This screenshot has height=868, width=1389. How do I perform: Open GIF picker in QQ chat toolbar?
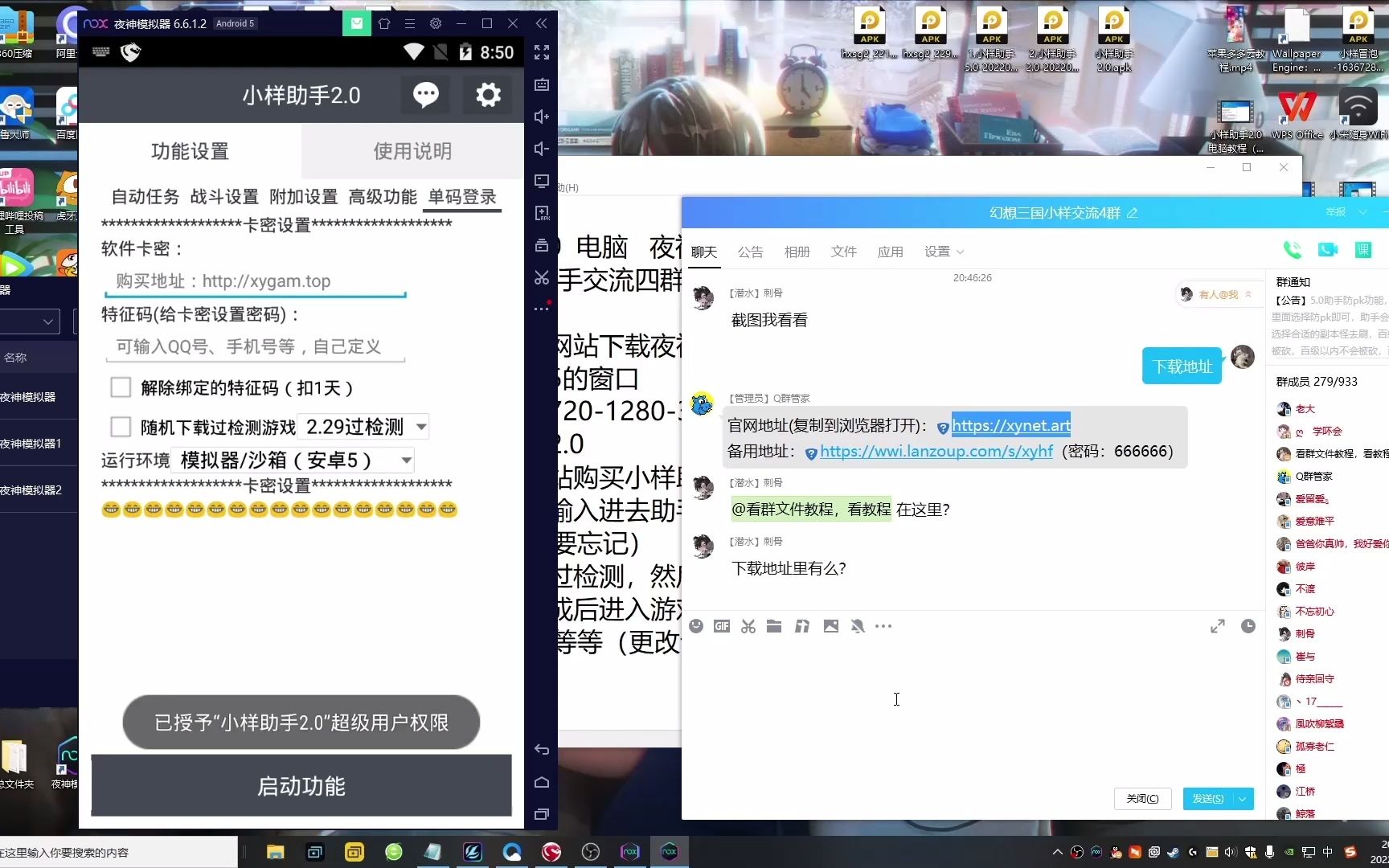tap(722, 626)
